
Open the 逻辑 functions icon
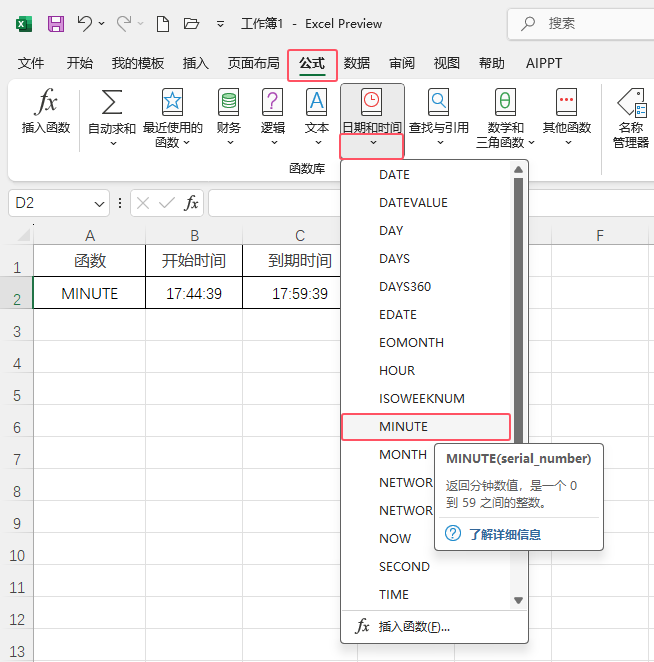tap(272, 102)
